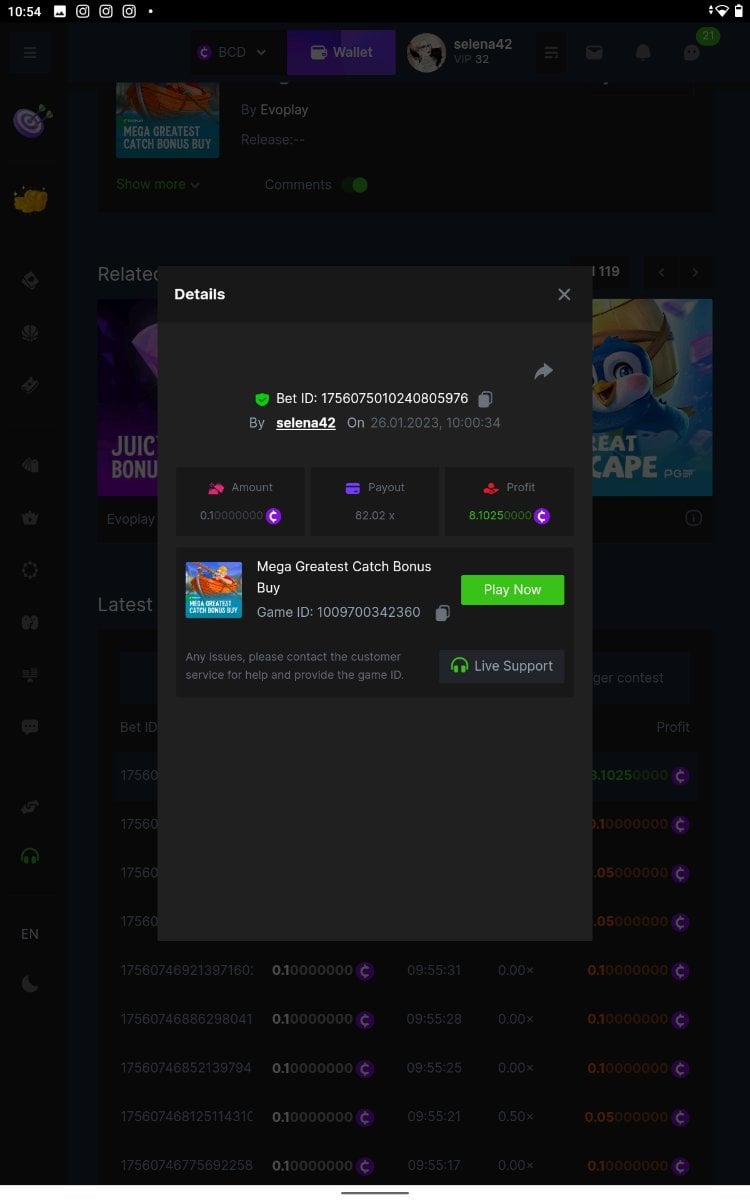View notifications bell icon
This screenshot has height=1200, width=750.
coord(643,52)
